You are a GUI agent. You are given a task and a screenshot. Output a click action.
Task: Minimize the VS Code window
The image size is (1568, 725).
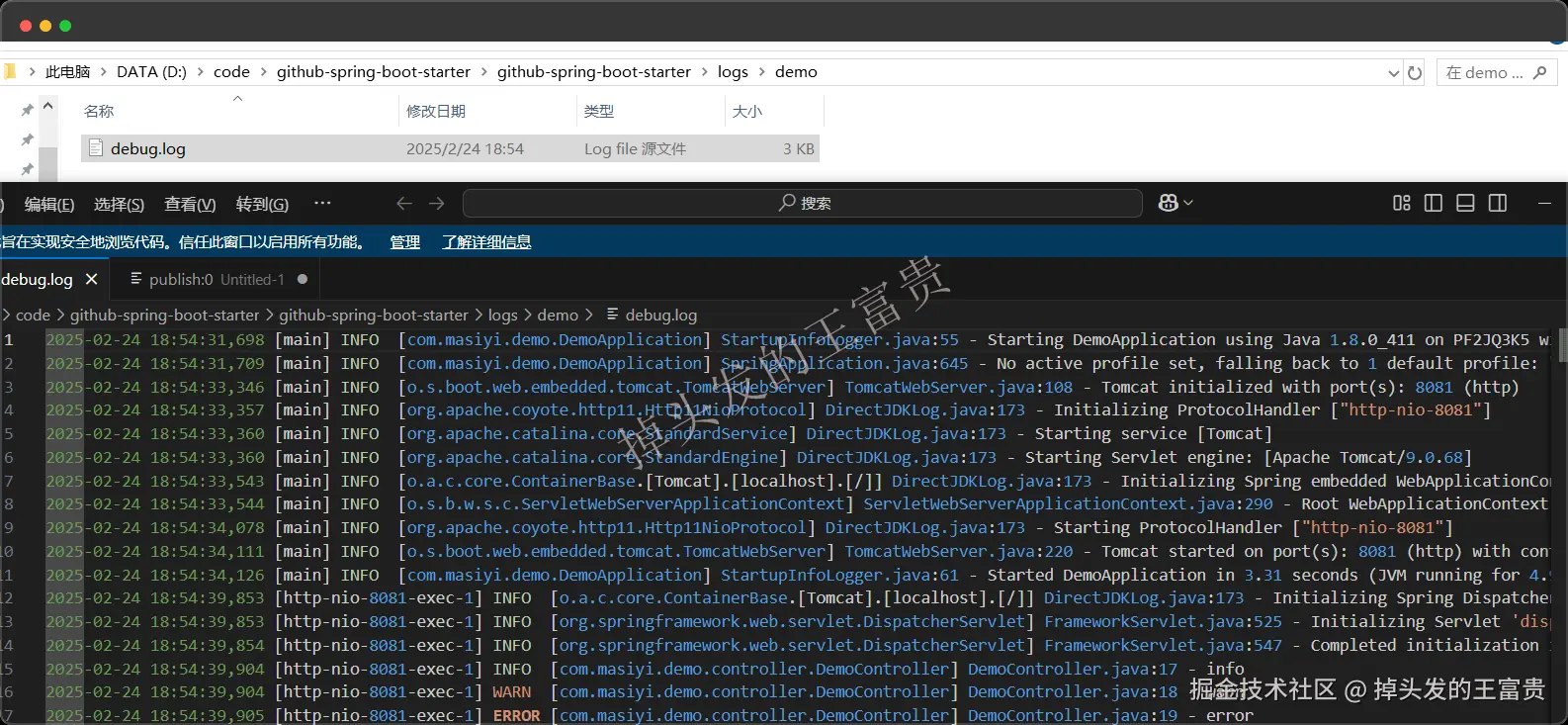(x=1544, y=203)
